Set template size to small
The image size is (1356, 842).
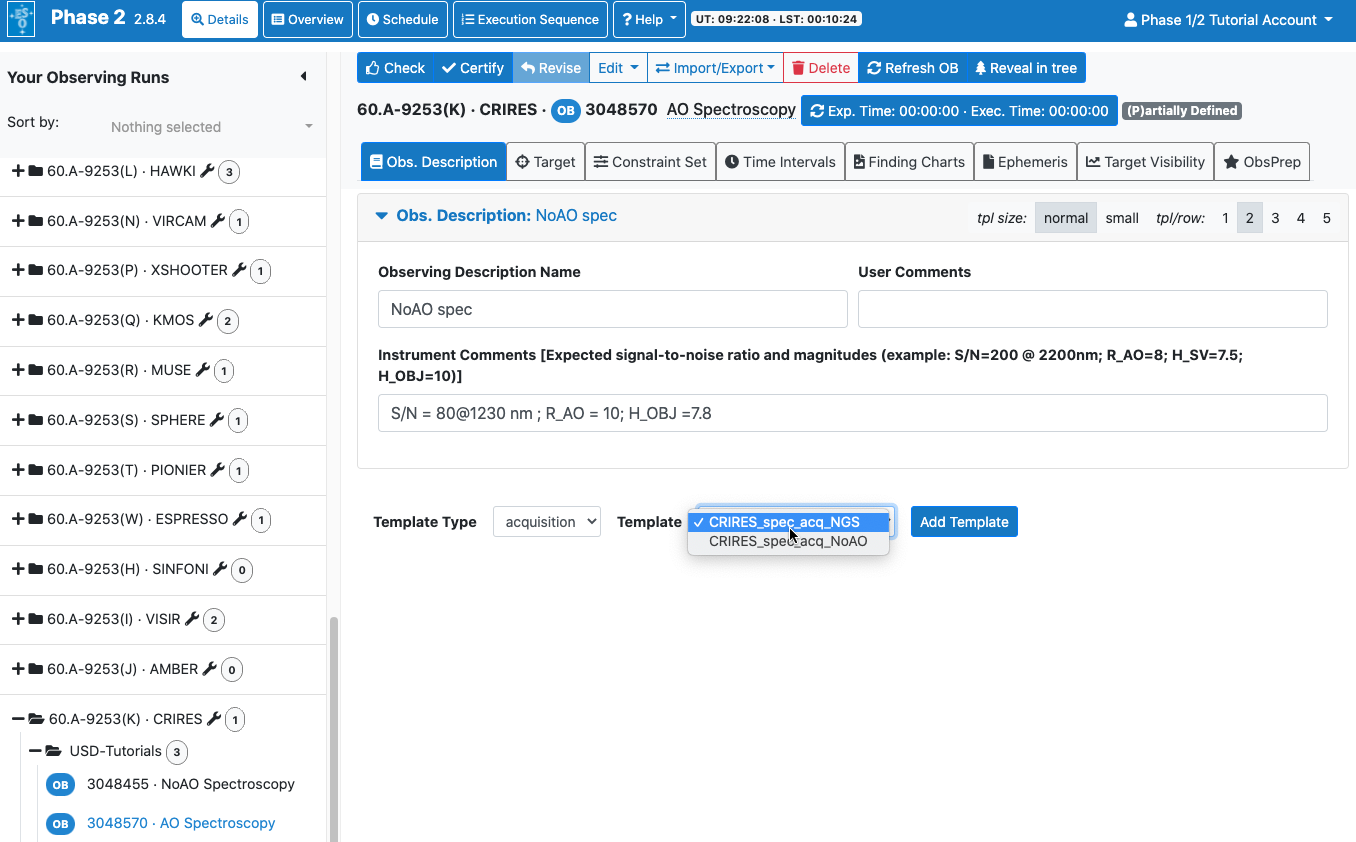[x=1121, y=218]
